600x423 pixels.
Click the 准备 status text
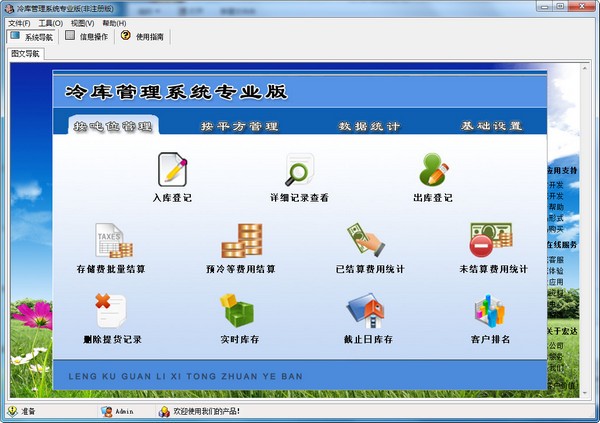pyautogui.click(x=28, y=411)
